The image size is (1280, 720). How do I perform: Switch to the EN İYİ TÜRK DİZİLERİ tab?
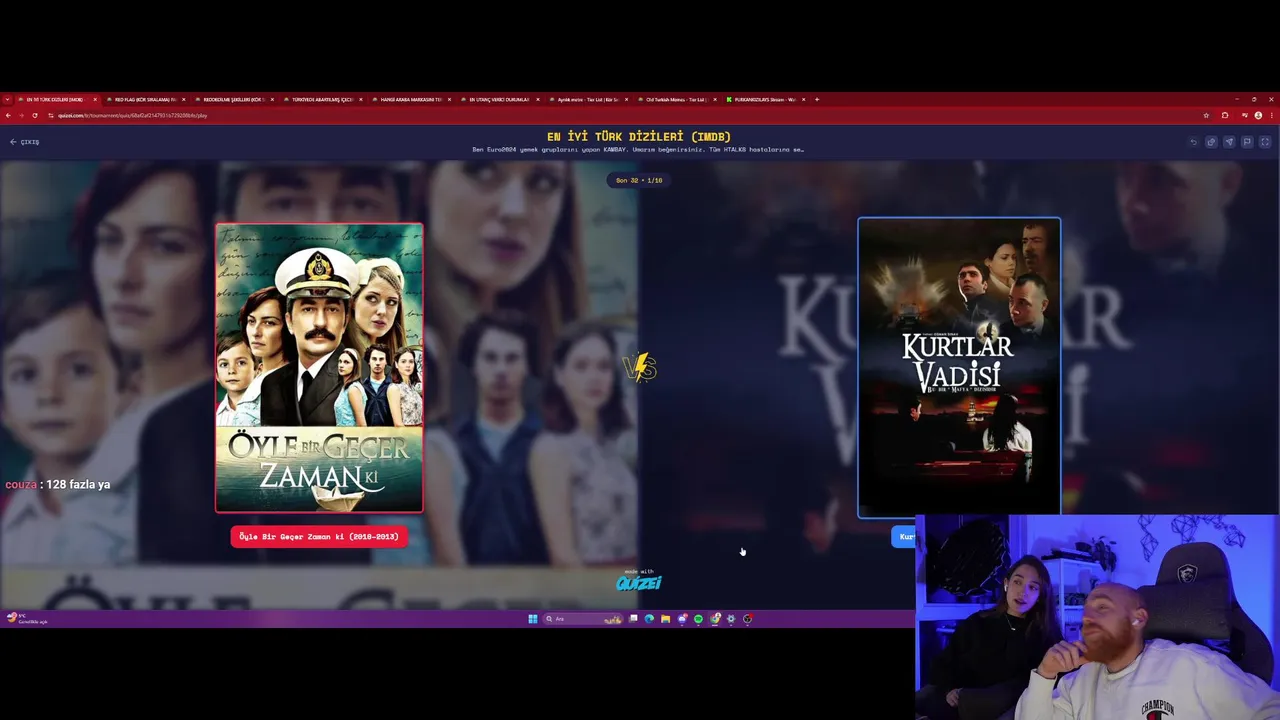coord(55,99)
